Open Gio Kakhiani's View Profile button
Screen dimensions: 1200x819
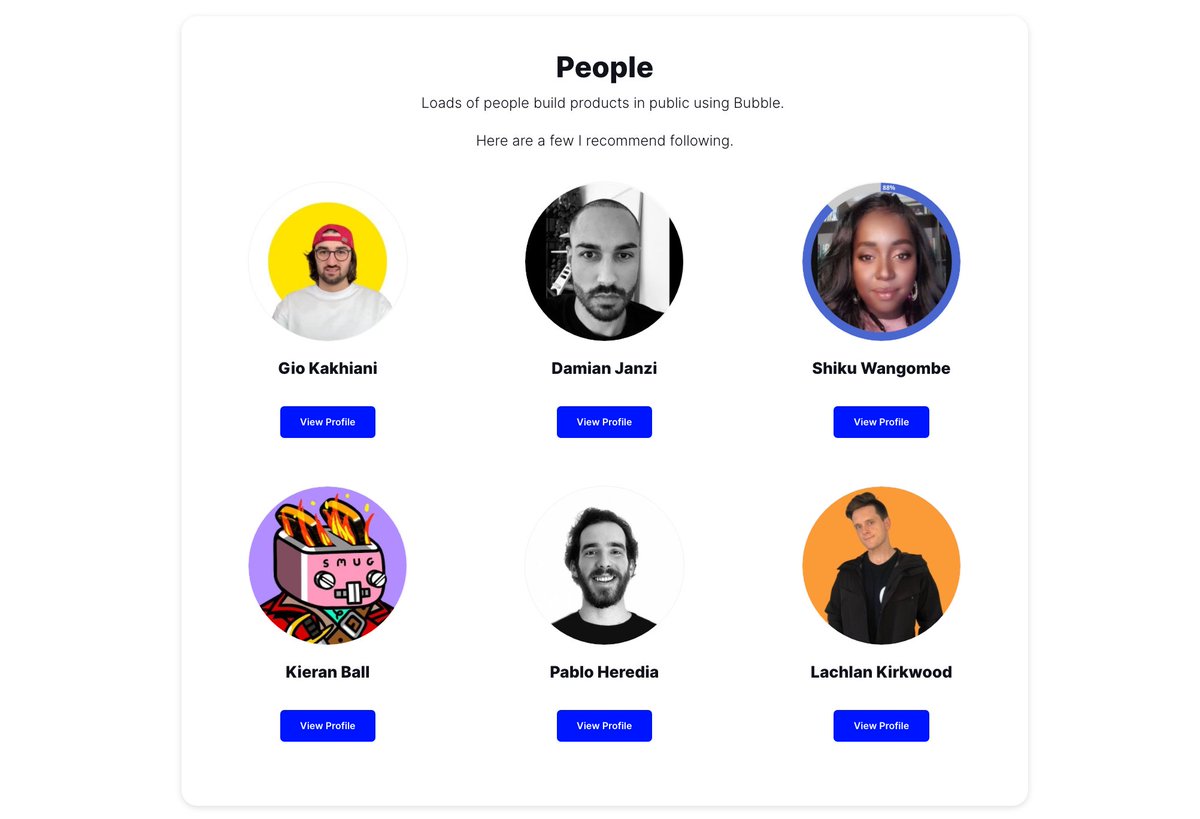(327, 422)
